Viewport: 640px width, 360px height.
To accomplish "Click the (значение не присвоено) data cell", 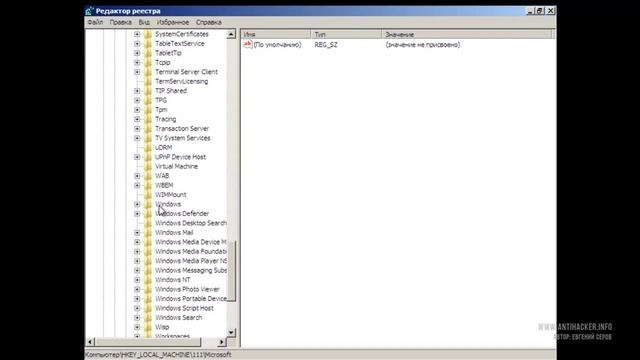I will tap(422, 44).
